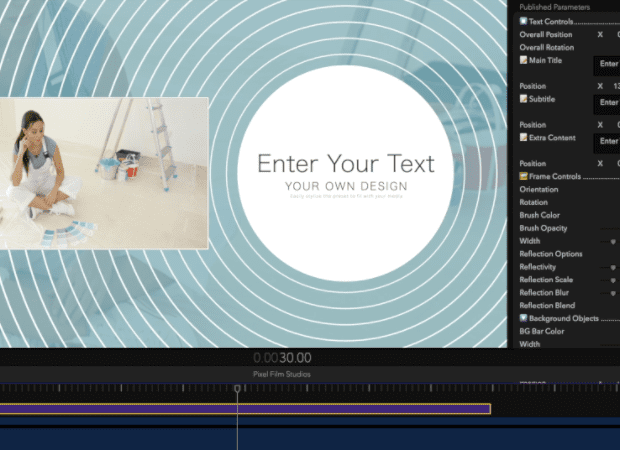
Task: Click into the Extra Content text field
Action: point(607,143)
